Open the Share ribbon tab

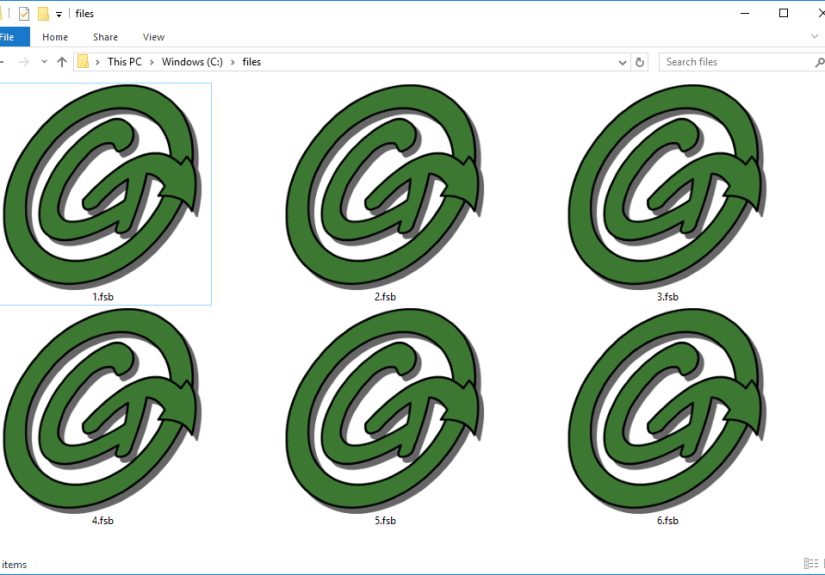(x=105, y=37)
